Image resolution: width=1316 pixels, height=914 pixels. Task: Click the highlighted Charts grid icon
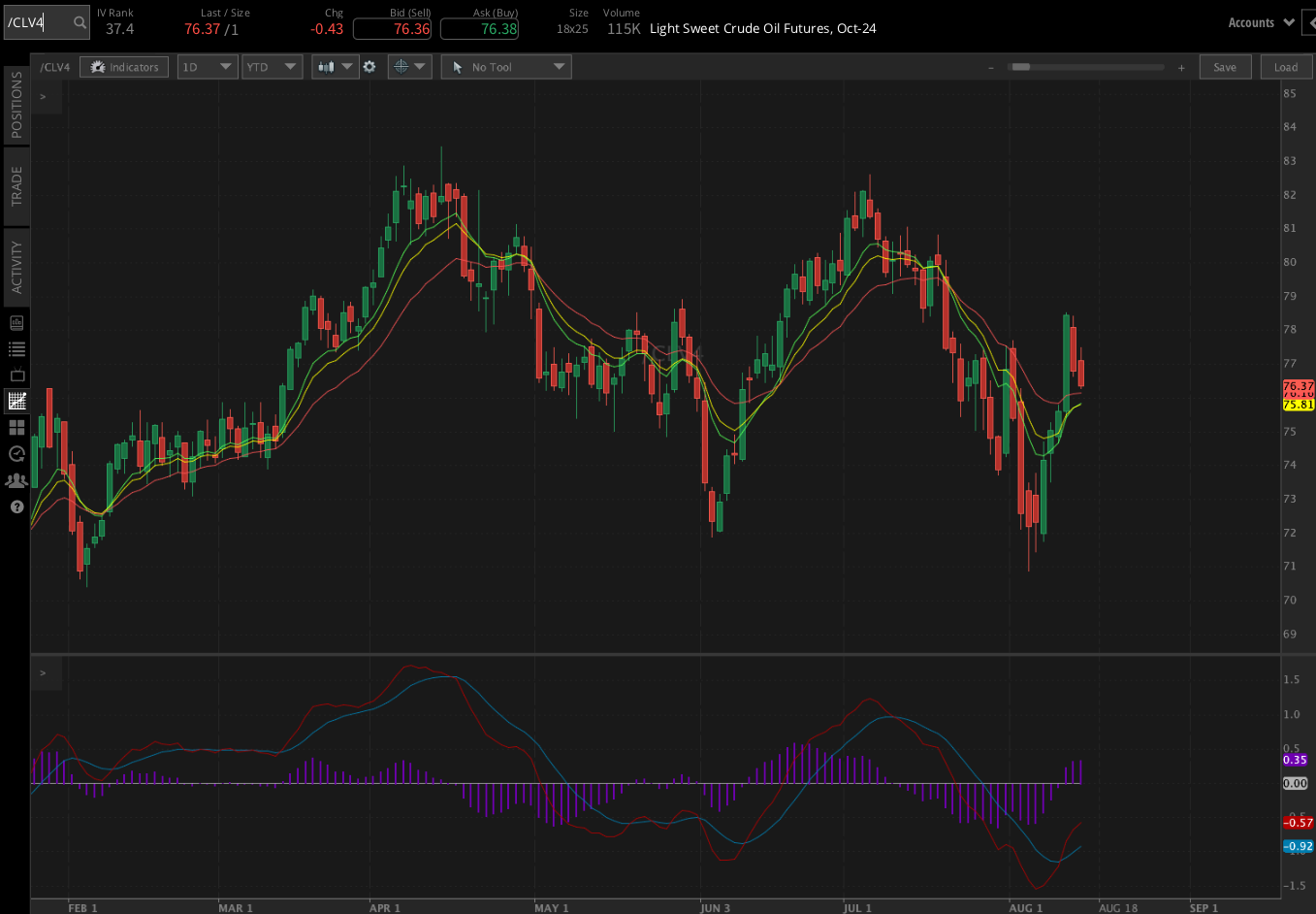[16, 401]
